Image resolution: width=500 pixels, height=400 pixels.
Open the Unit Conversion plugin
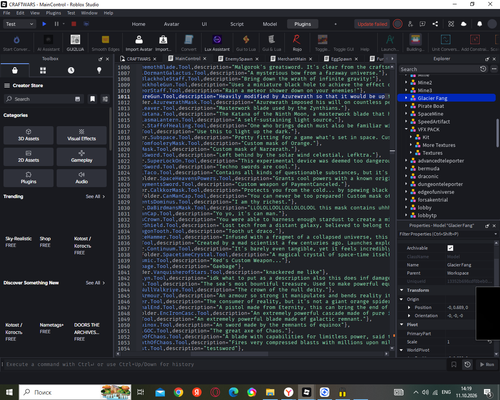(x=445, y=43)
